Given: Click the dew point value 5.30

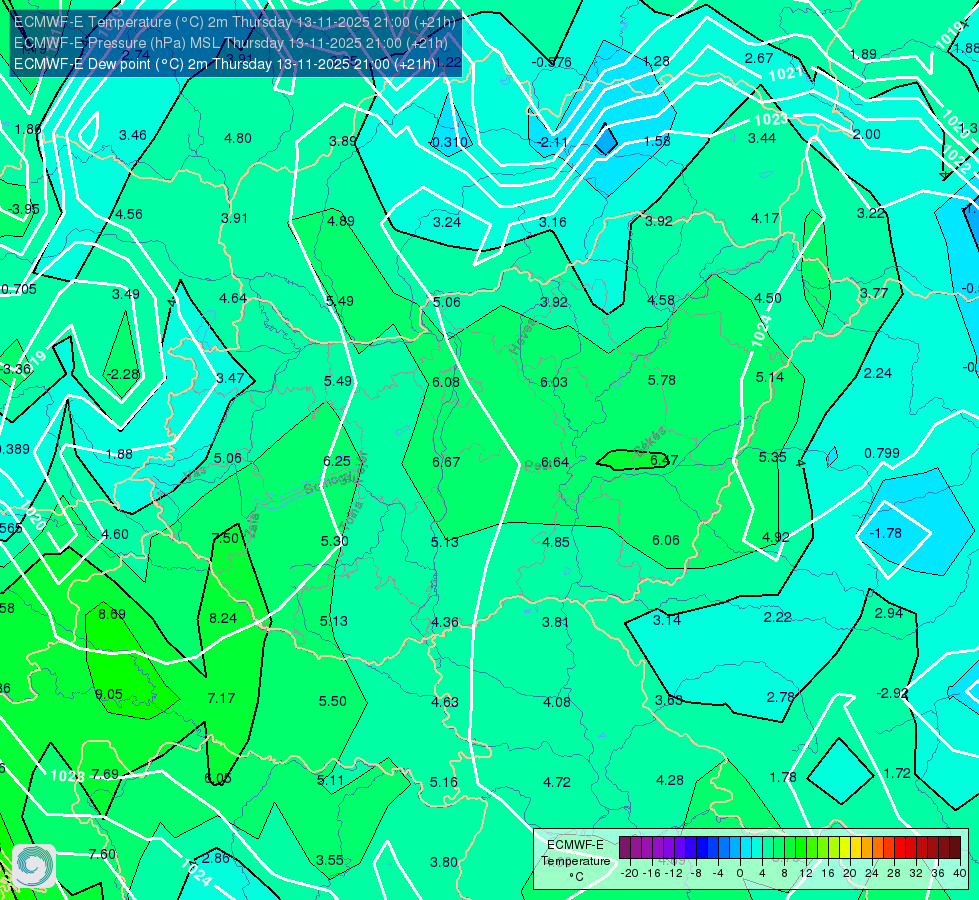Looking at the screenshot, I should pyautogui.click(x=335, y=541).
